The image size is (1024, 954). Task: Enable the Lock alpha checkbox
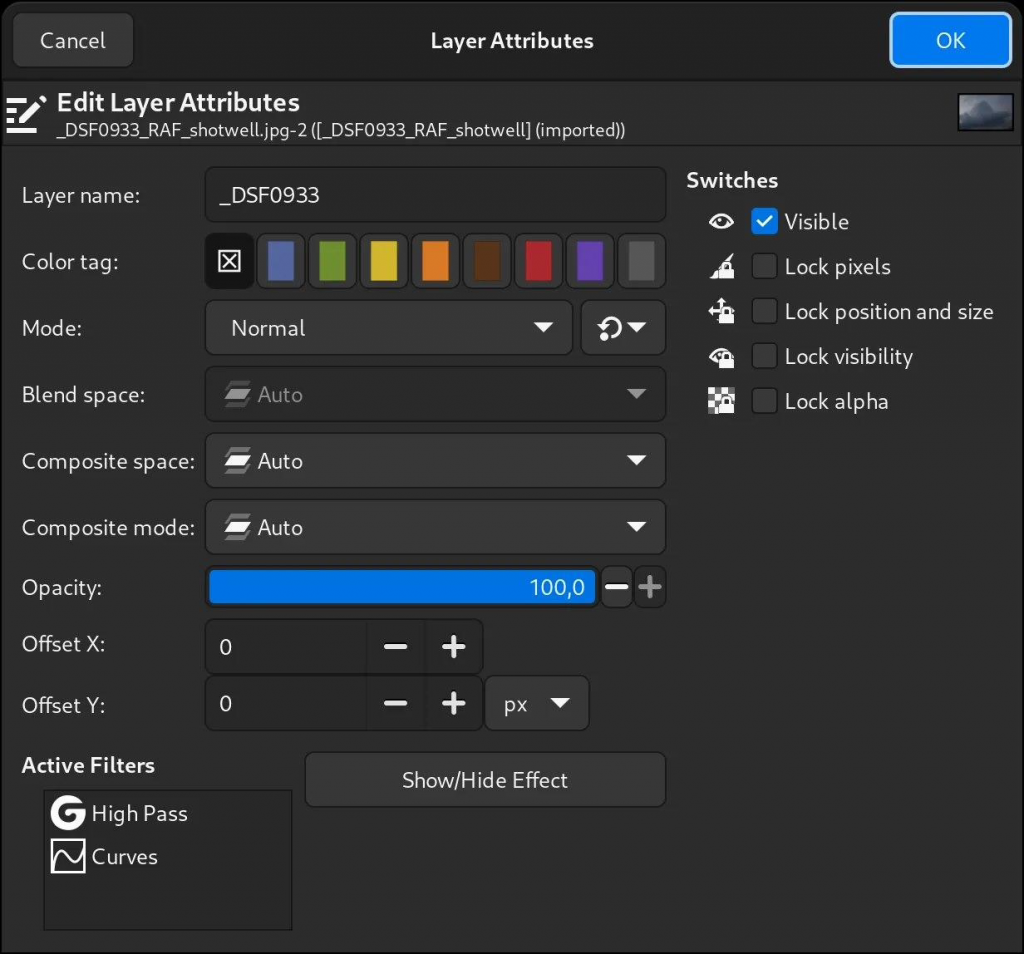coord(764,401)
